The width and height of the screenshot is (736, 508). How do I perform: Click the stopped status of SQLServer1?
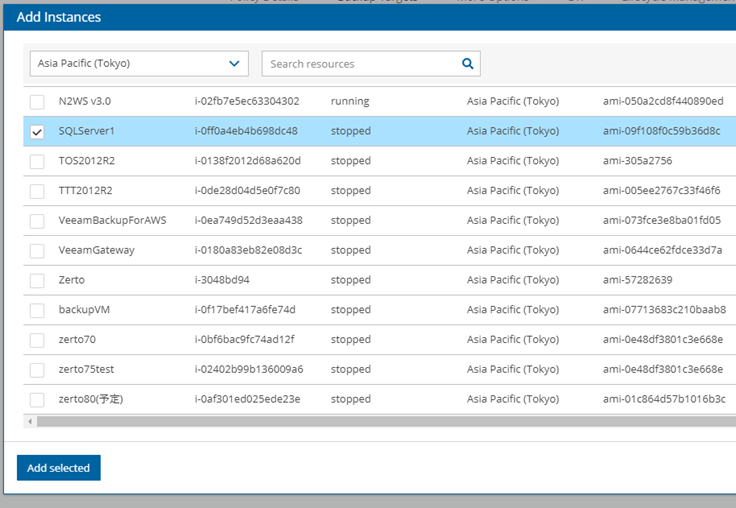point(351,131)
